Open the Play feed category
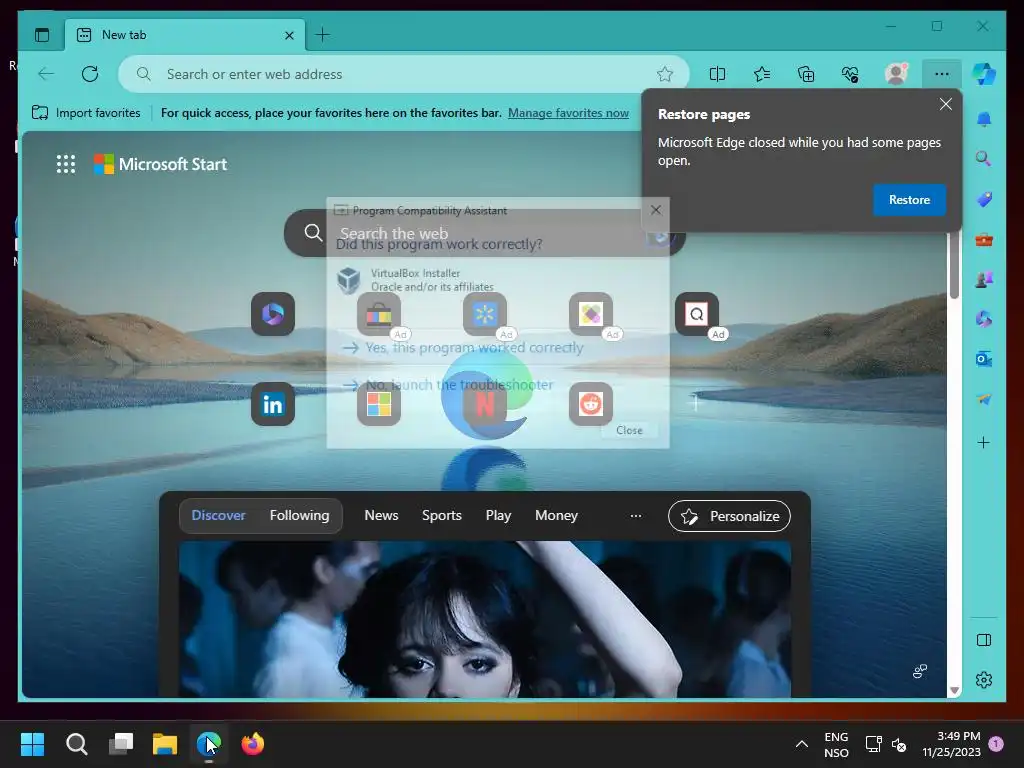The width and height of the screenshot is (1024, 768). 498,515
